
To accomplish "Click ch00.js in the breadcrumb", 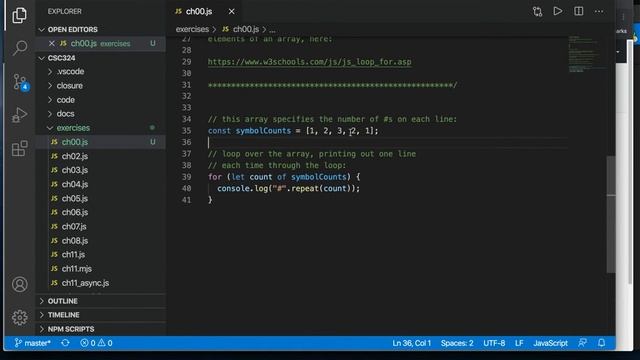I will coord(241,29).
